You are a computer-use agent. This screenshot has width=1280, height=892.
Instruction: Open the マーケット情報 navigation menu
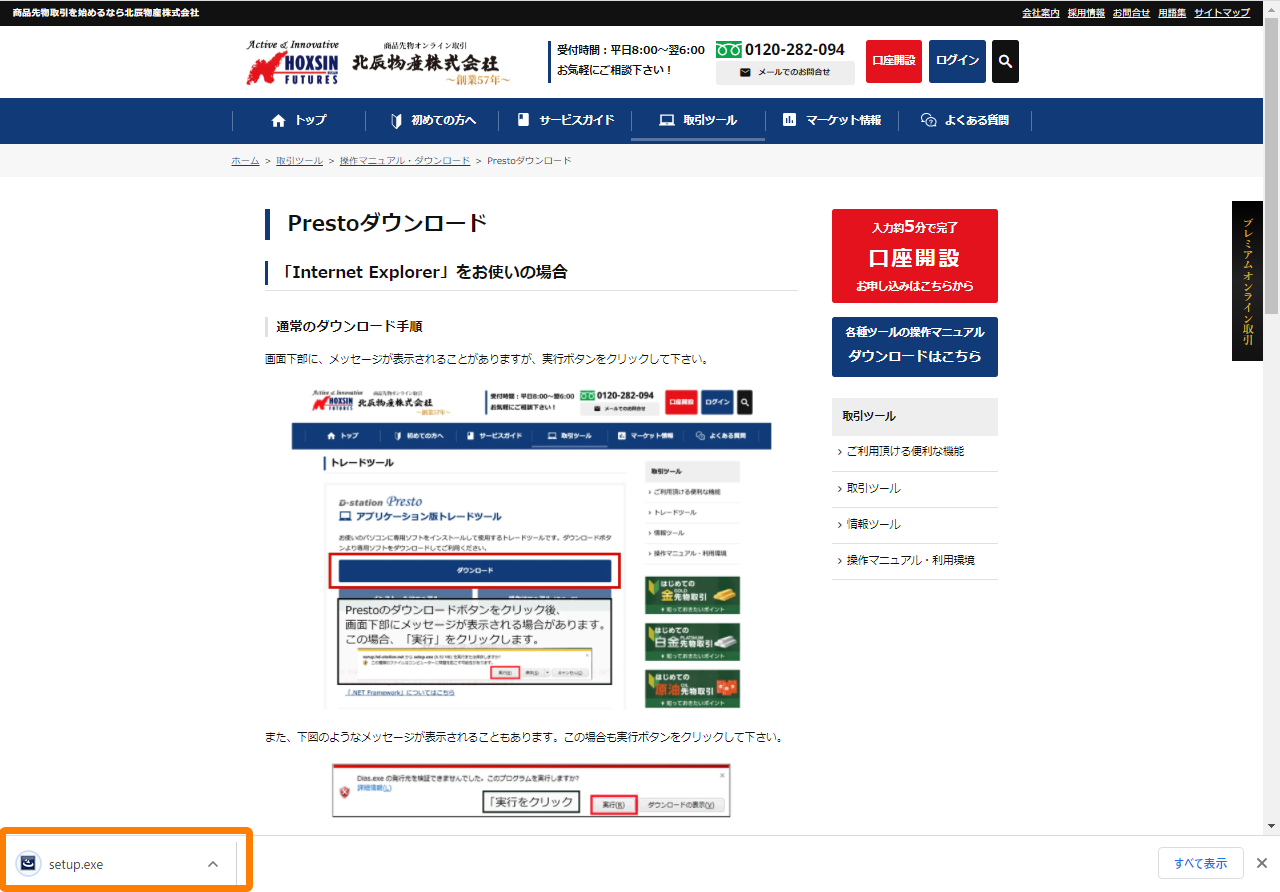(x=832, y=120)
